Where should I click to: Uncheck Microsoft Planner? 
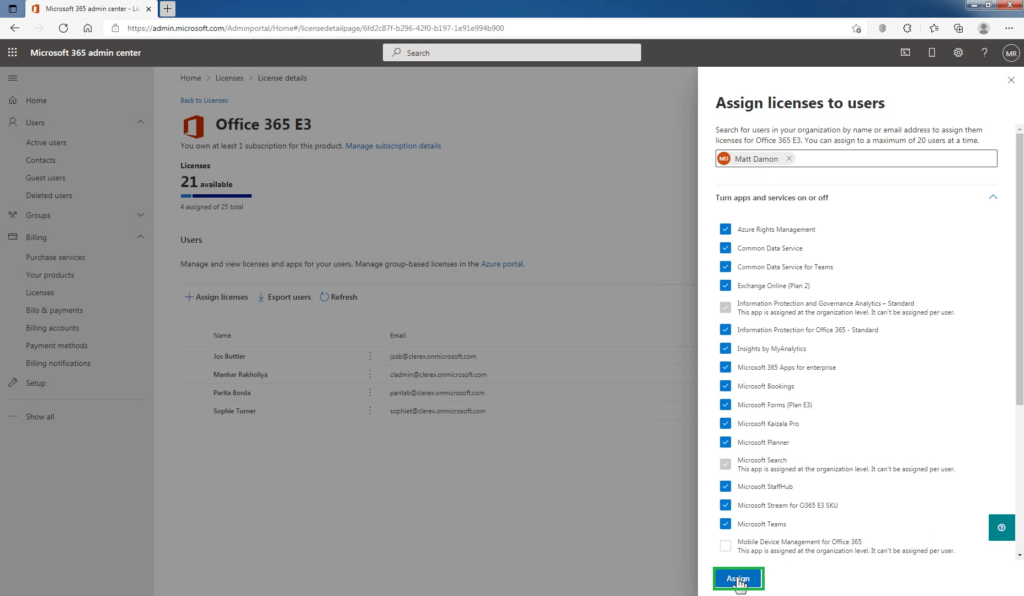(x=725, y=442)
